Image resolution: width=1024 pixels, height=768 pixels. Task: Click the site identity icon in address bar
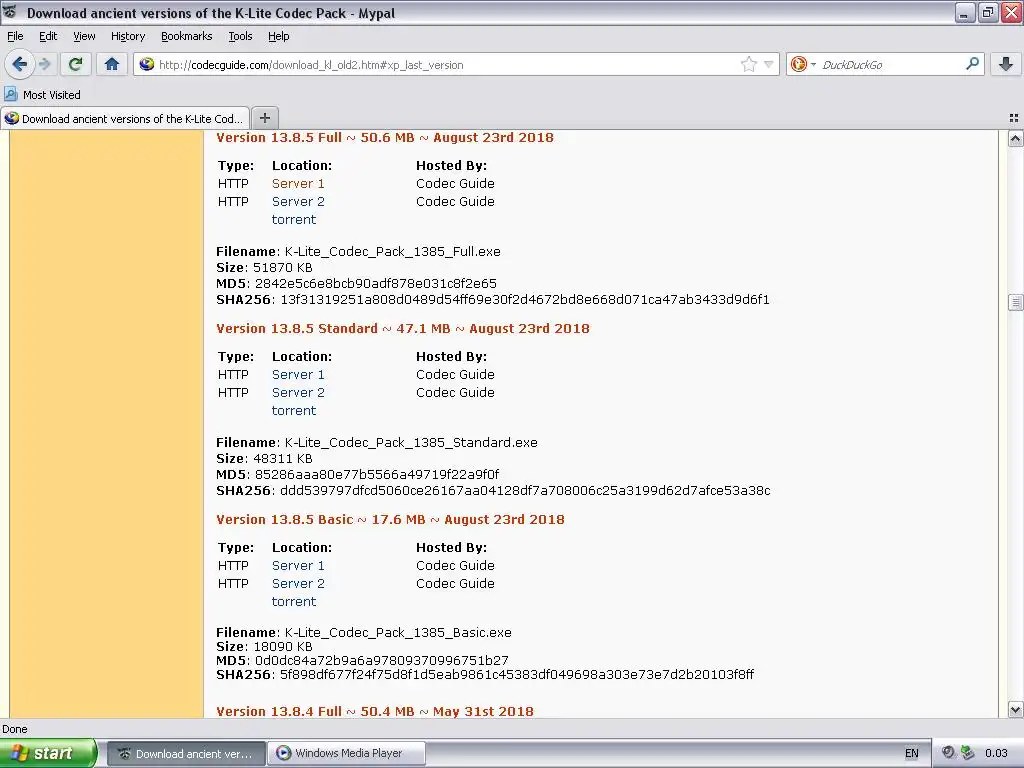147,64
